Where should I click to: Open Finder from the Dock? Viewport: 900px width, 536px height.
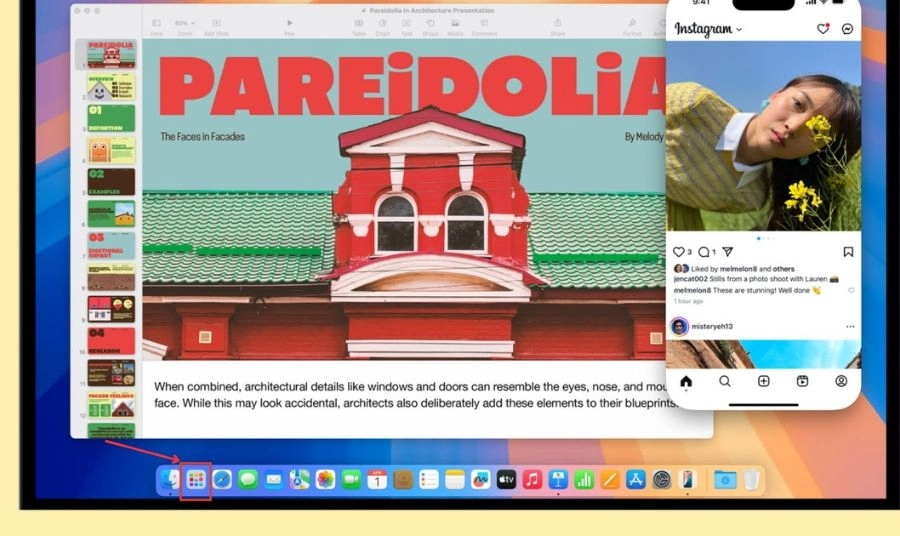click(170, 479)
